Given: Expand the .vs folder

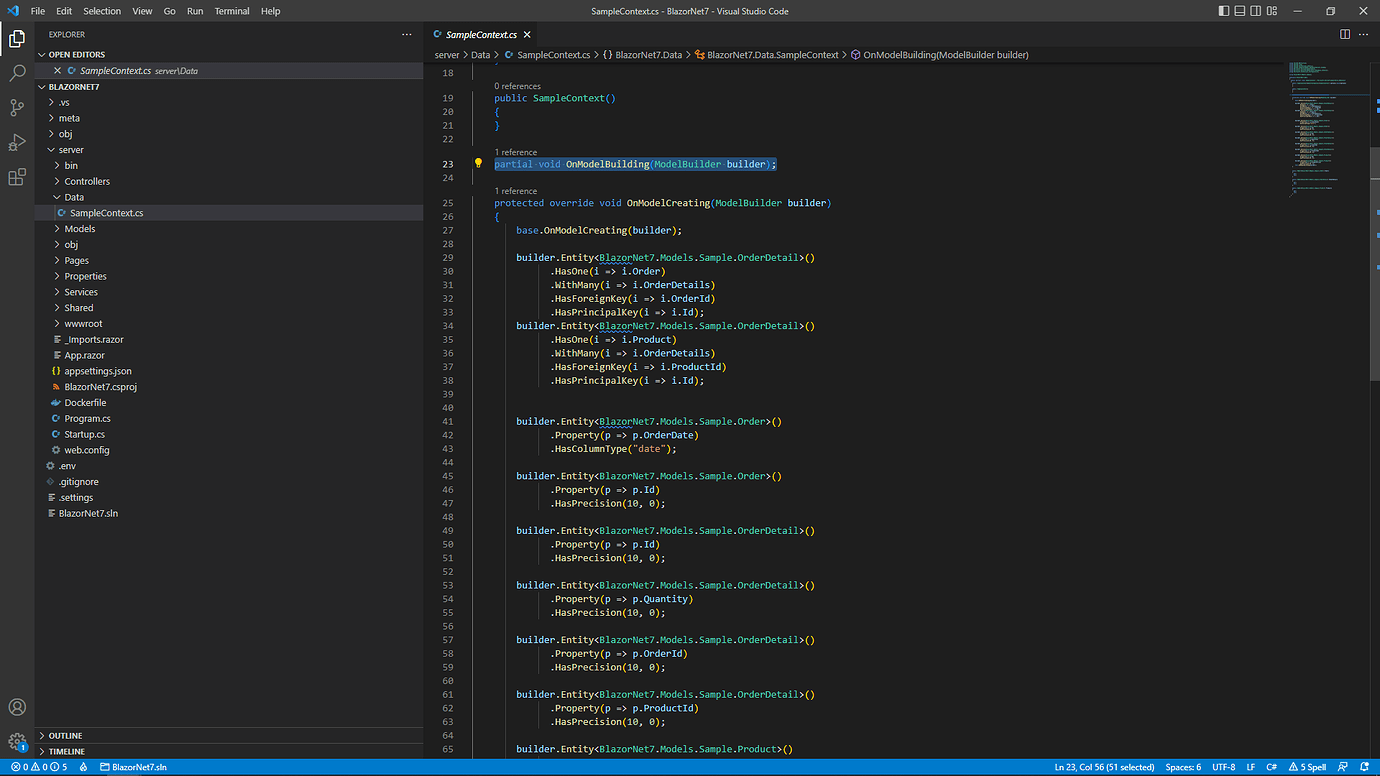Looking at the screenshot, I should tap(64, 102).
